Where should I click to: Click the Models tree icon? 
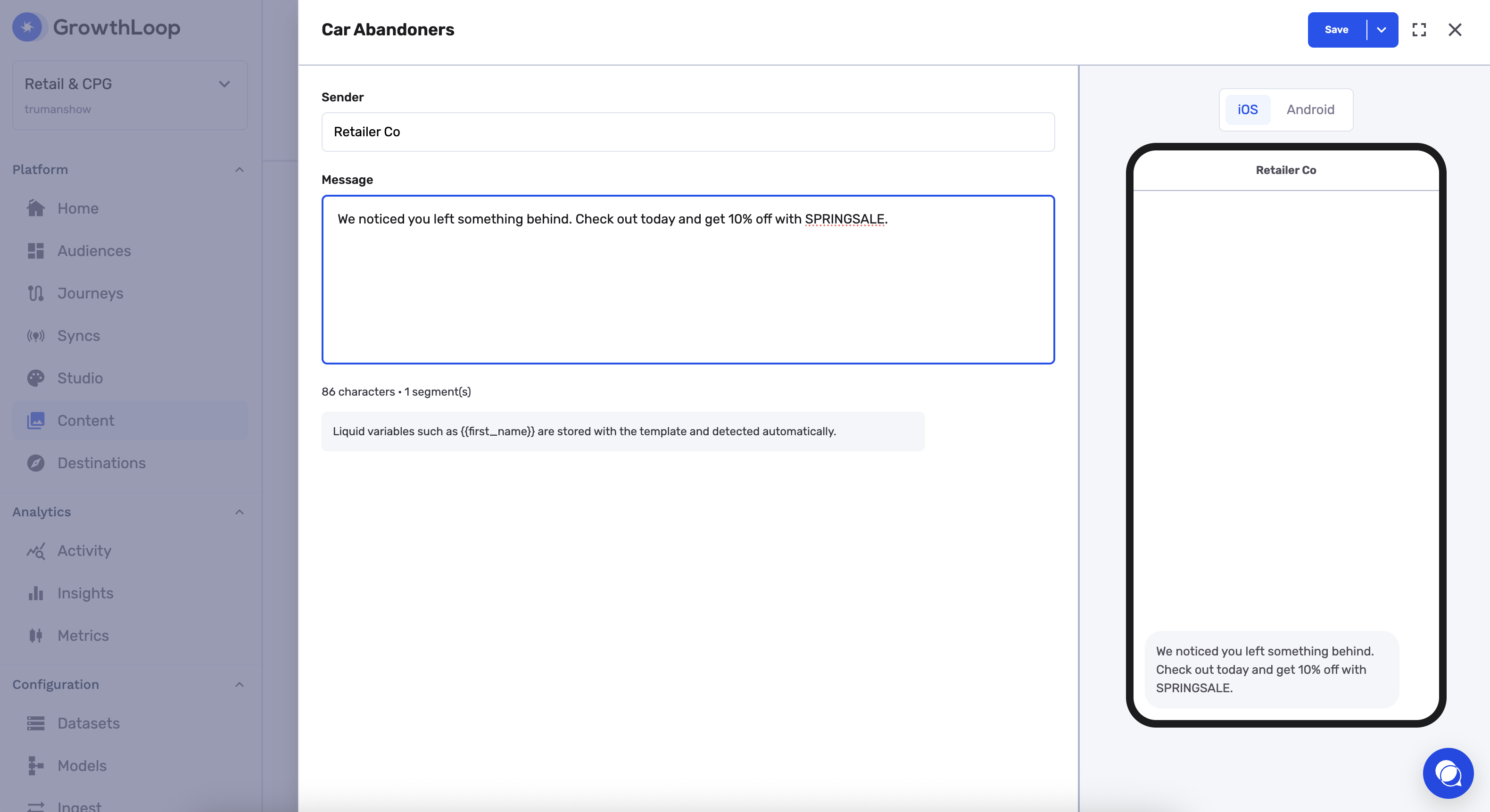[36, 765]
